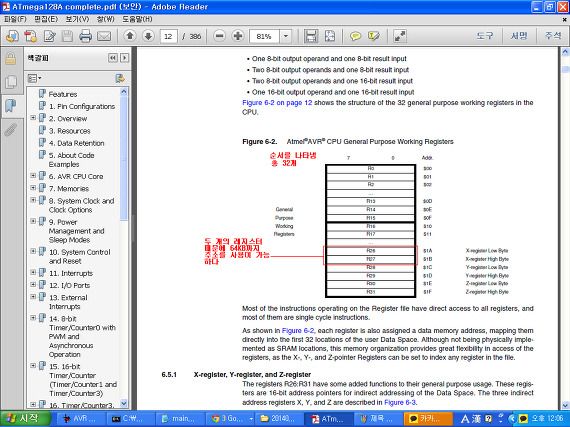This screenshot has width=570, height=427.
Task: Open the 5. About Code Examples bookmark
Action: (x=72, y=160)
